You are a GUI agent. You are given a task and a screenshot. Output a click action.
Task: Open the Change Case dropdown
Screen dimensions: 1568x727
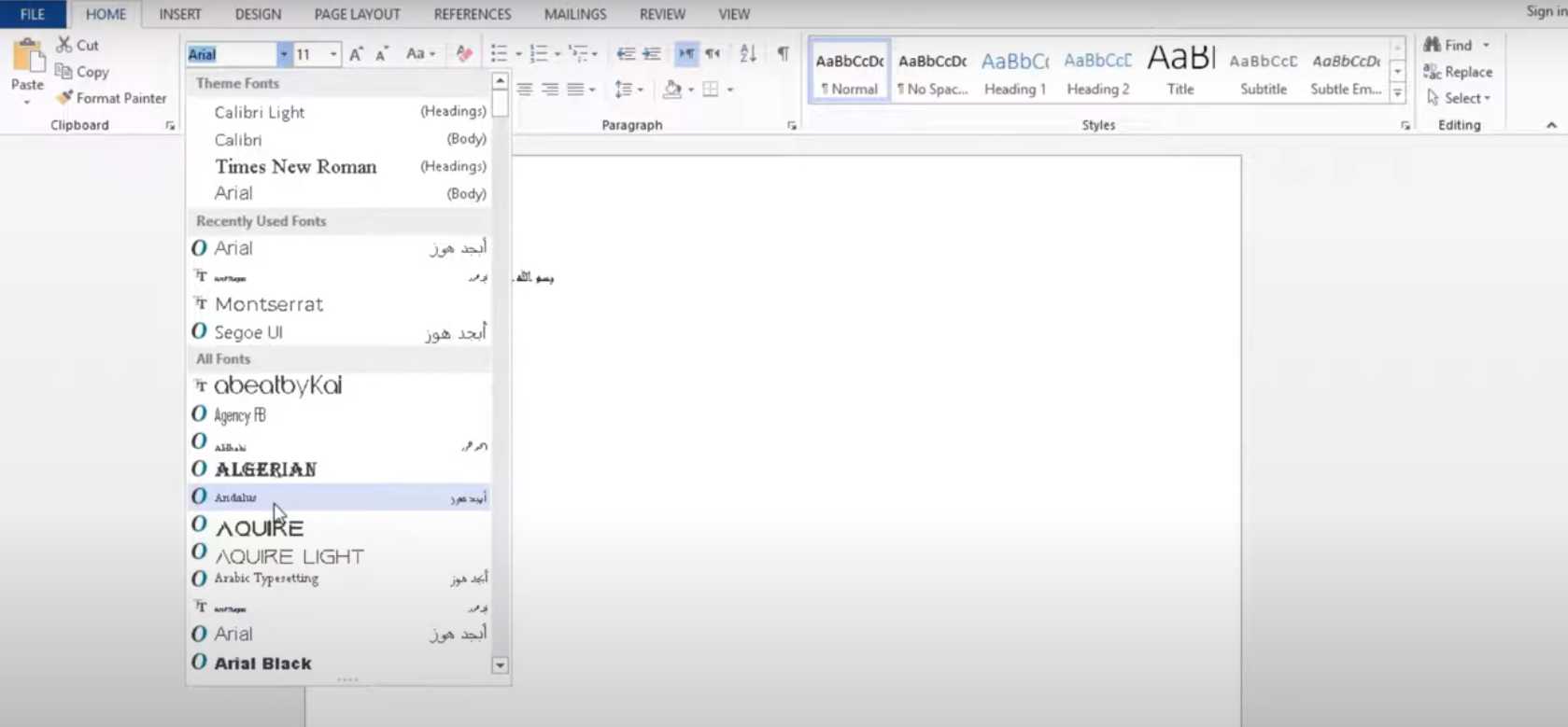click(420, 54)
